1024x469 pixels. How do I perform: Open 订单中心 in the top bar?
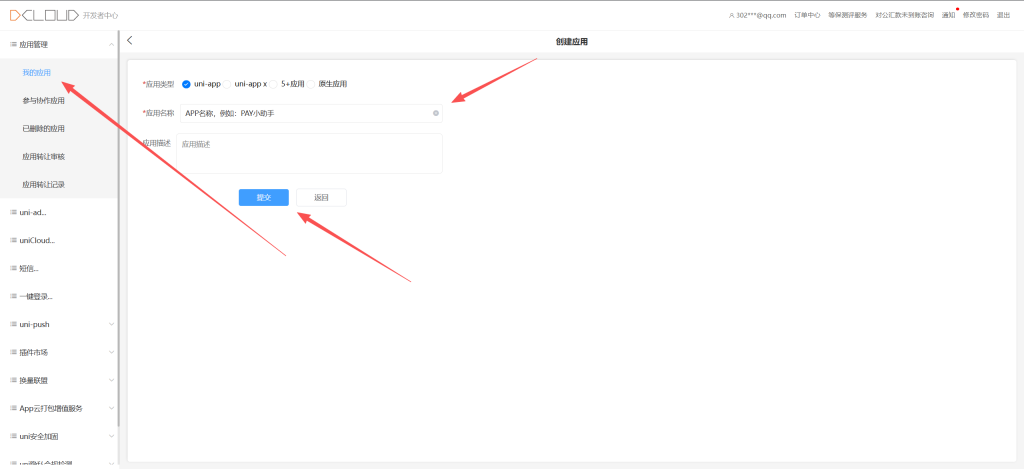coord(807,16)
